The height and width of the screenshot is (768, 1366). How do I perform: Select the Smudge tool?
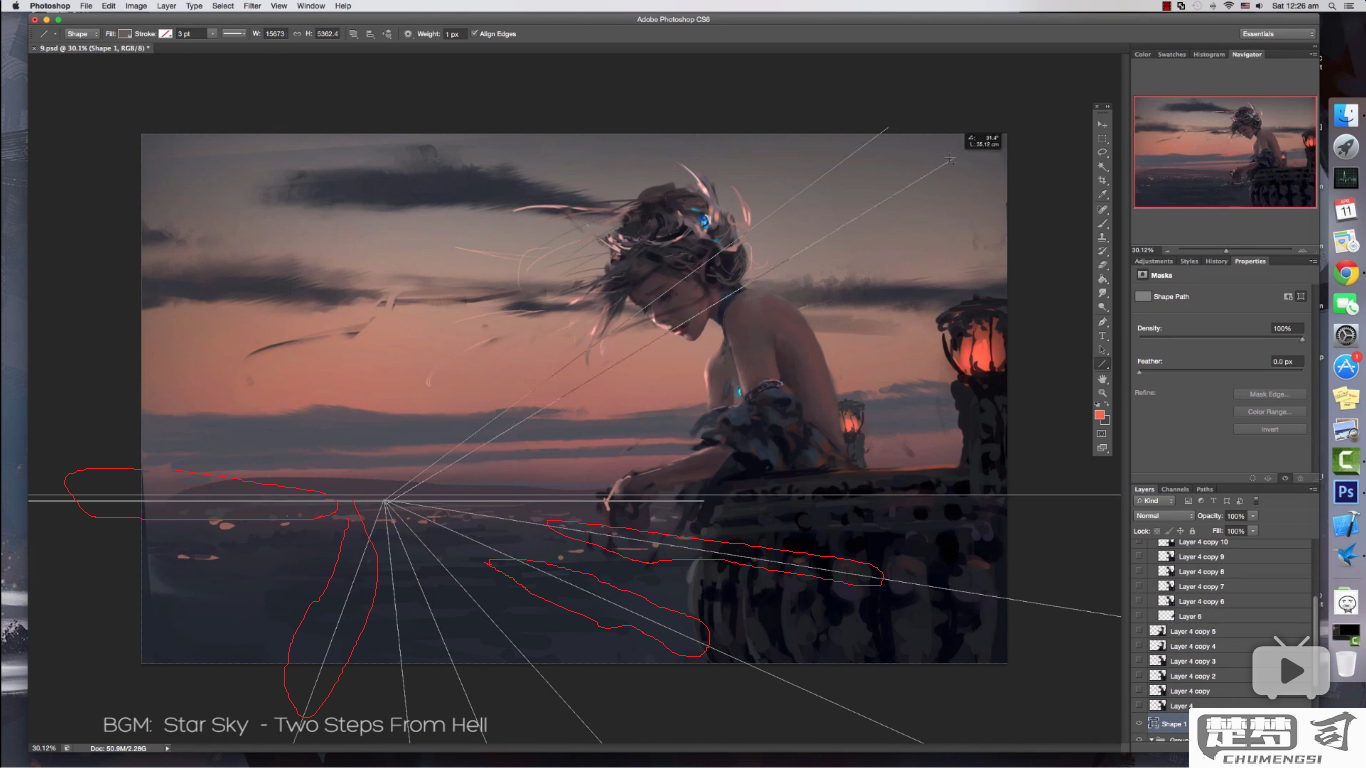point(1103,293)
